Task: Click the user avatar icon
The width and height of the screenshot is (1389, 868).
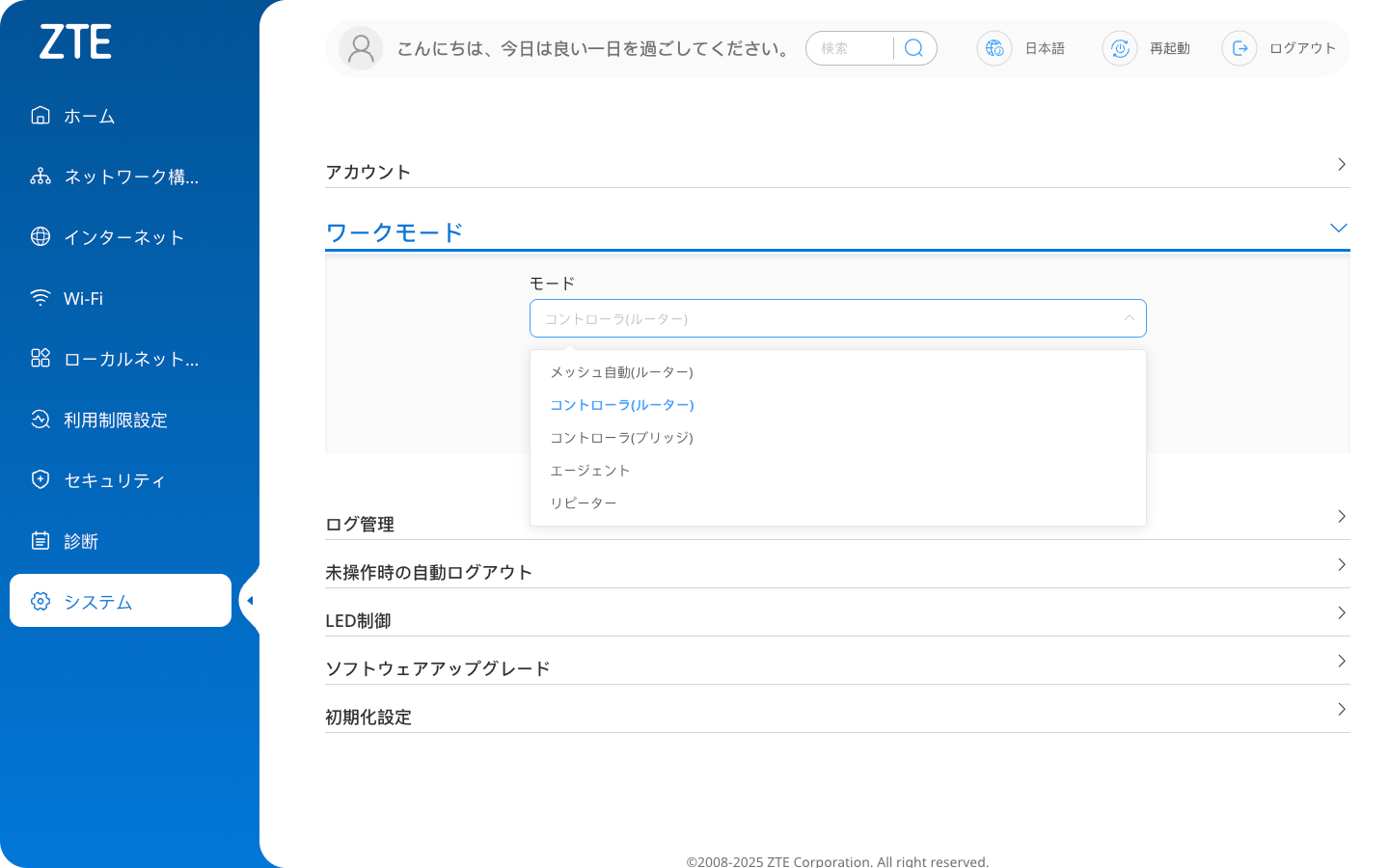Action: 360,48
